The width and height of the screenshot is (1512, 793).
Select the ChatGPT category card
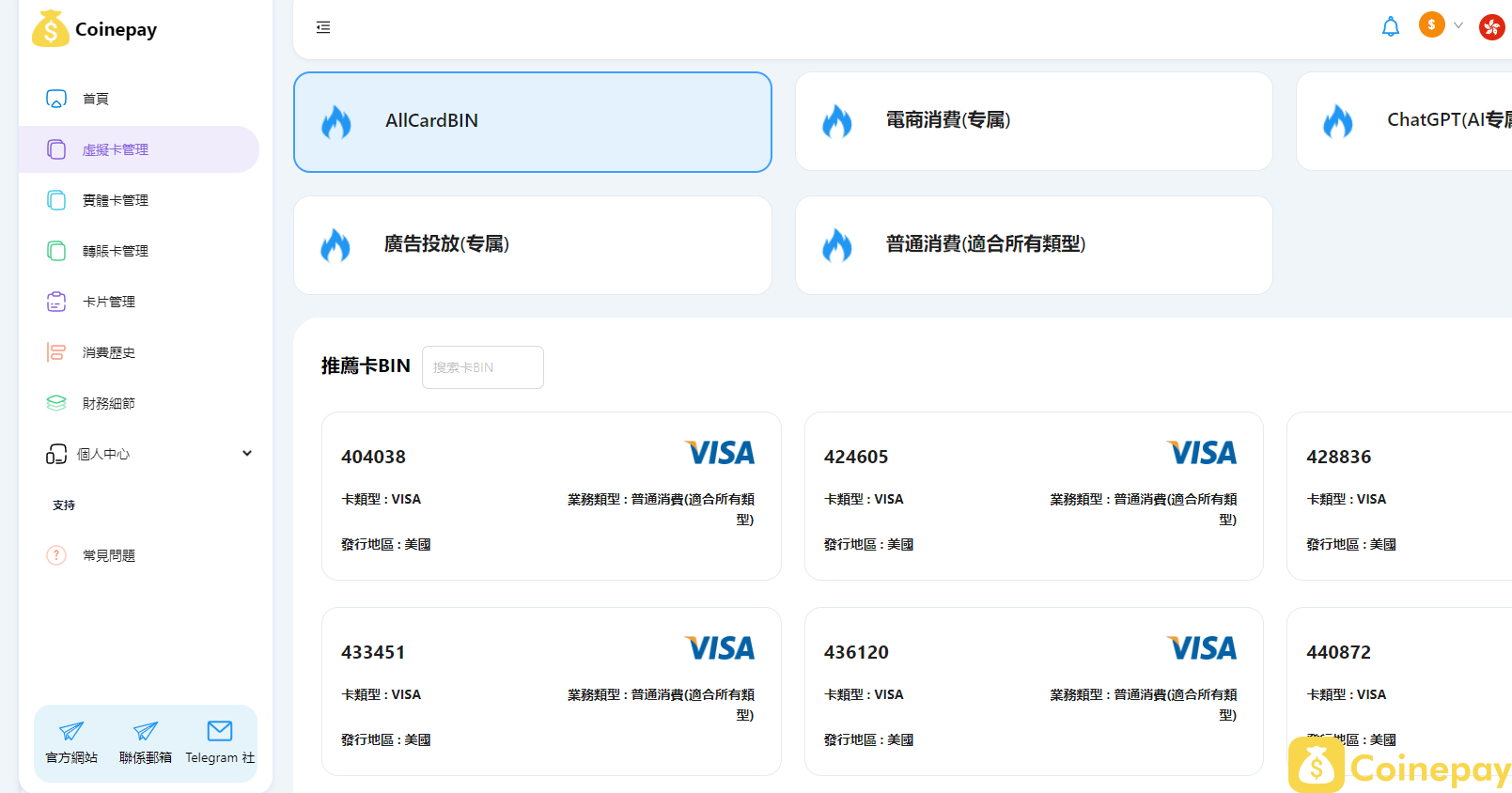point(1404,121)
